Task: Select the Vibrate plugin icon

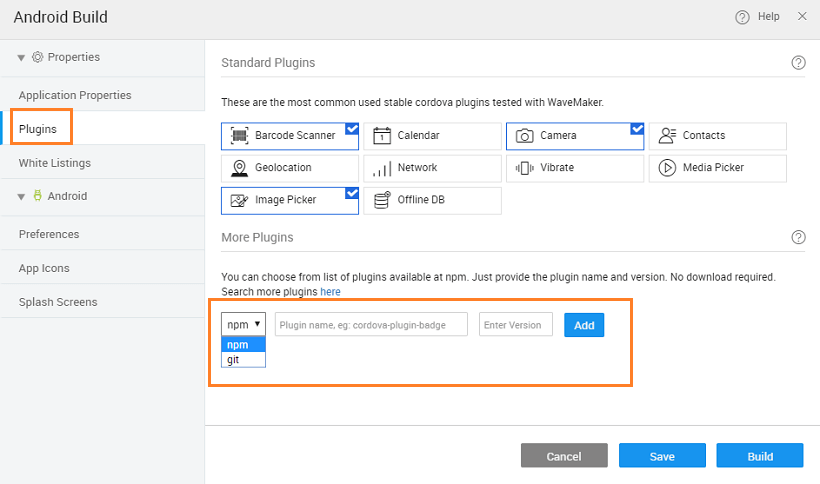Action: pyautogui.click(x=524, y=168)
